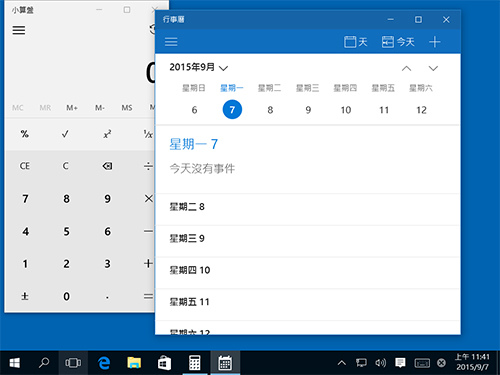This screenshot has height=375, width=500.
Task: Select day 9 in the week strip
Action: tap(308, 110)
